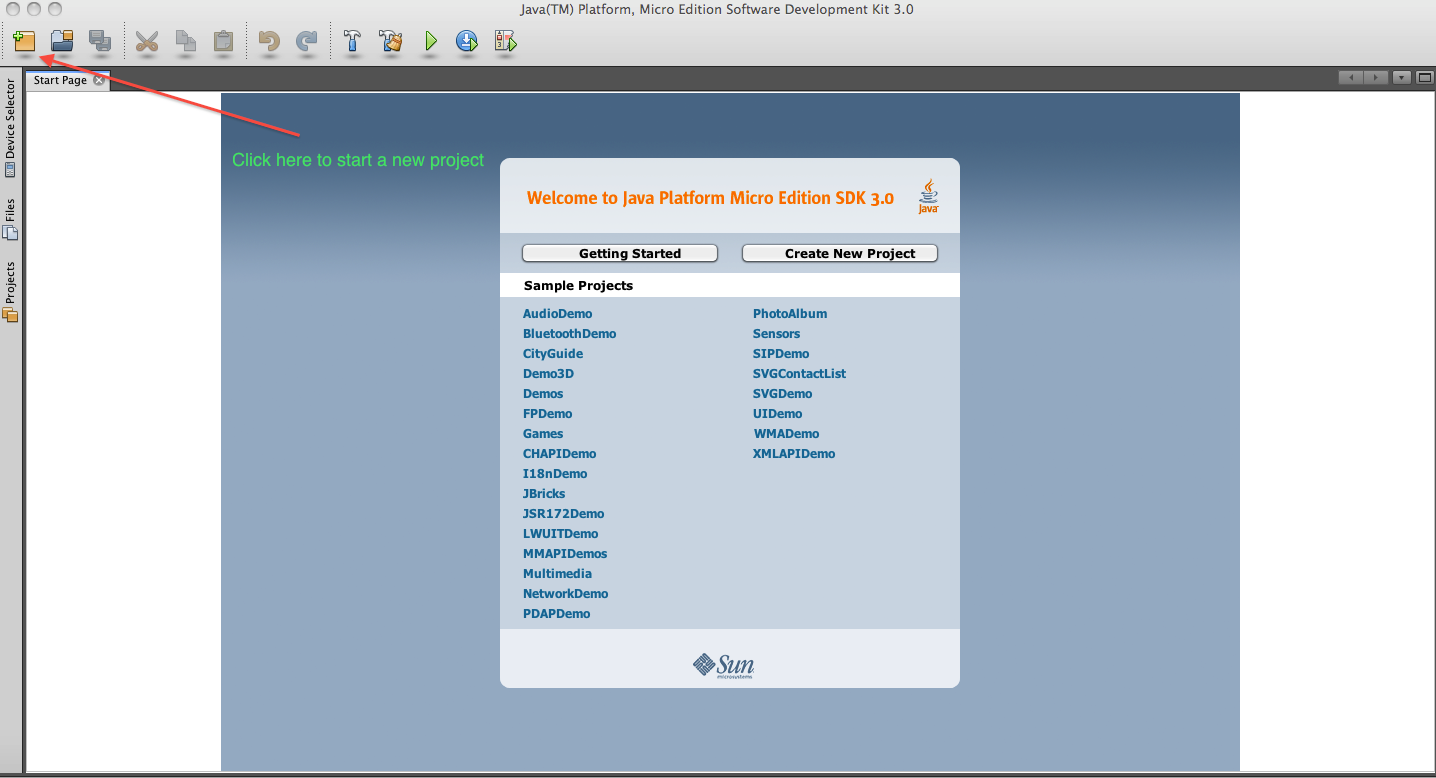Switch to the Start Page tab
Image resolution: width=1436 pixels, height=778 pixels.
point(60,80)
